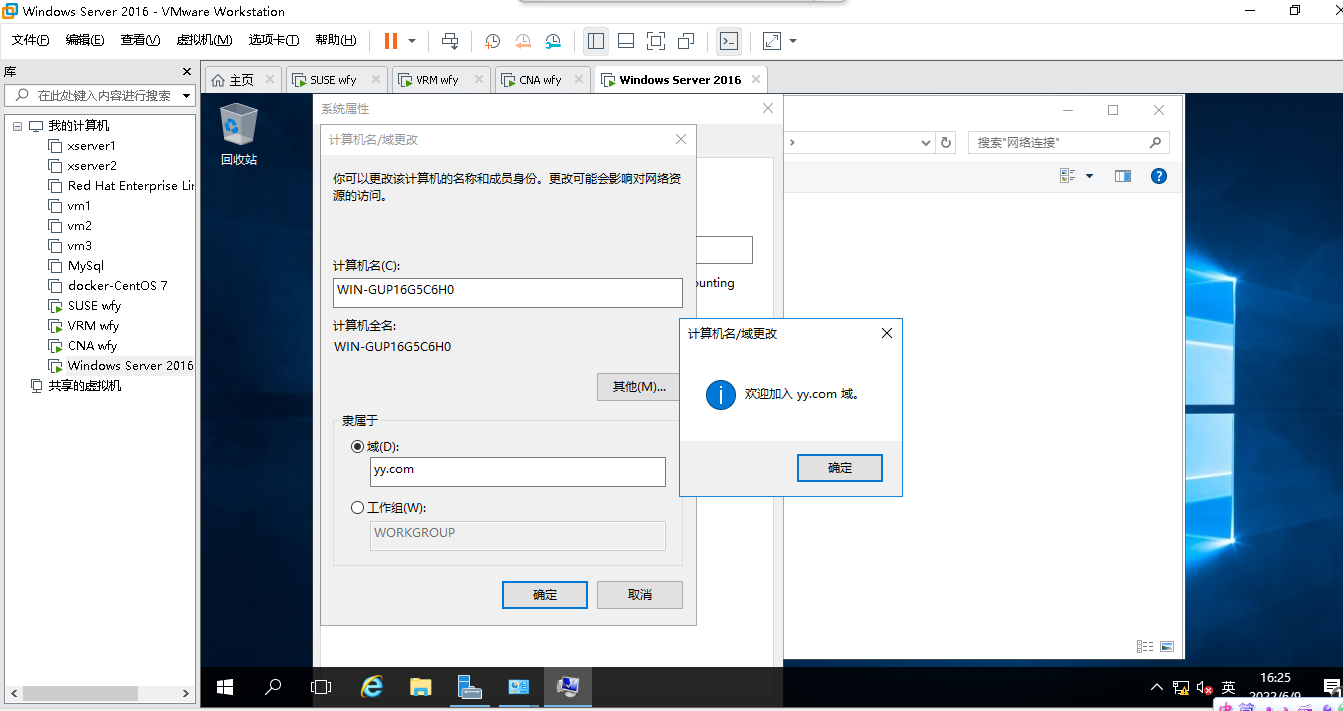The image size is (1343, 711).
Task: Click the 计算机名(C) text field
Action: tap(508, 292)
